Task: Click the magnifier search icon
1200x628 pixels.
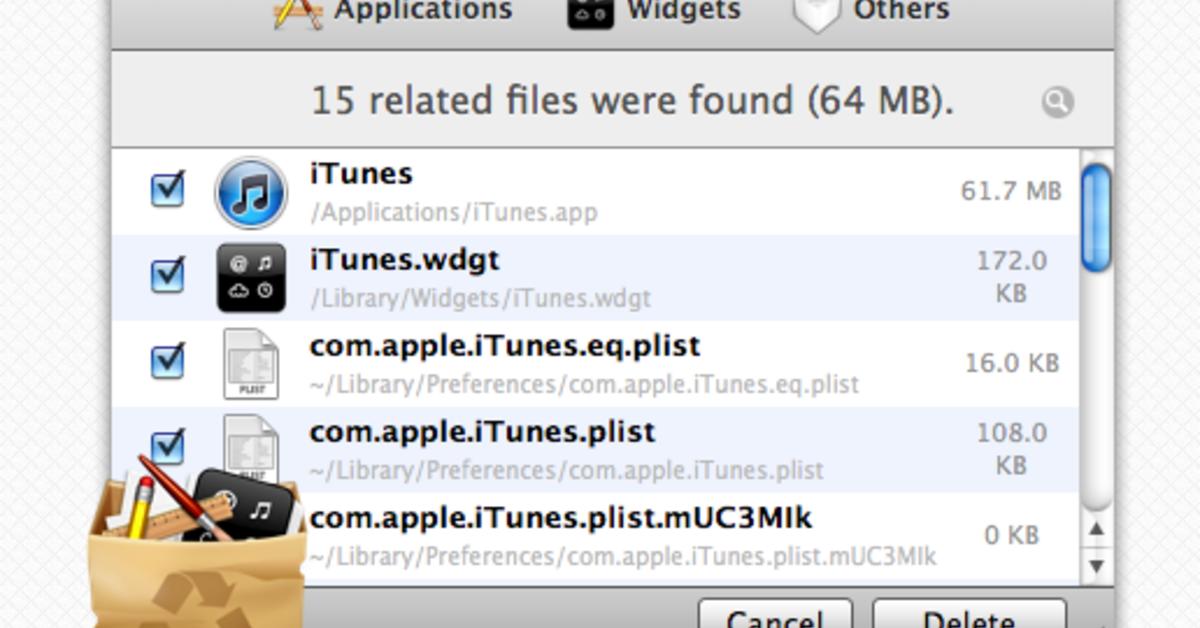Action: (1057, 101)
